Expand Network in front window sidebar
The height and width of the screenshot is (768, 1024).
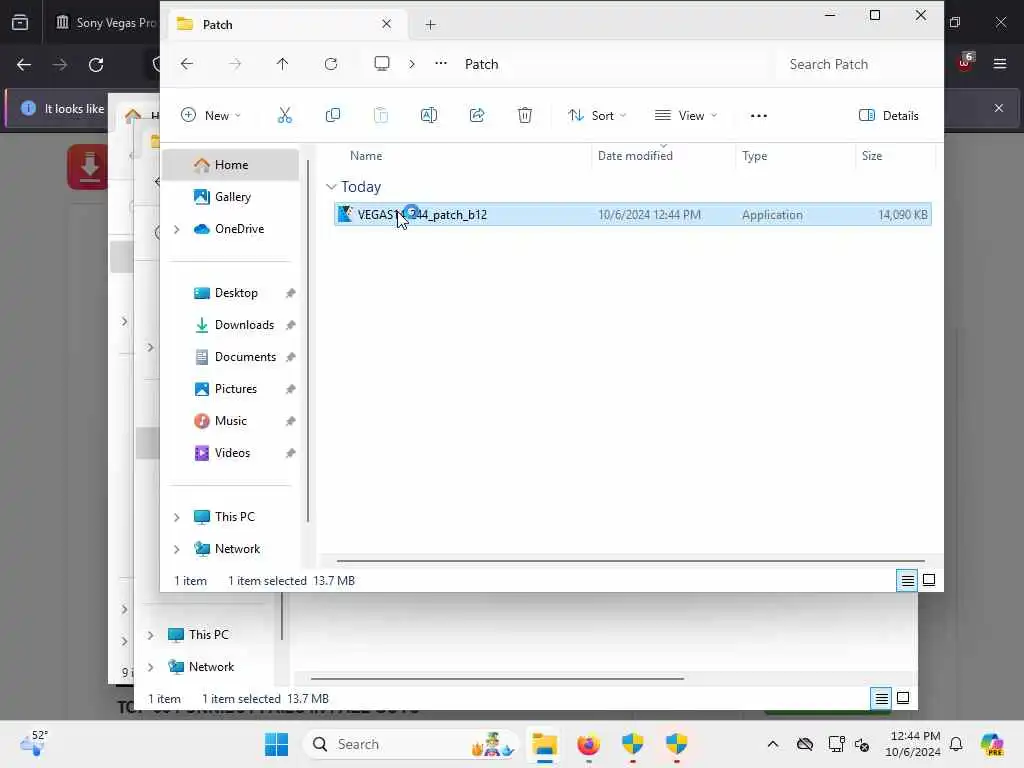(176, 549)
